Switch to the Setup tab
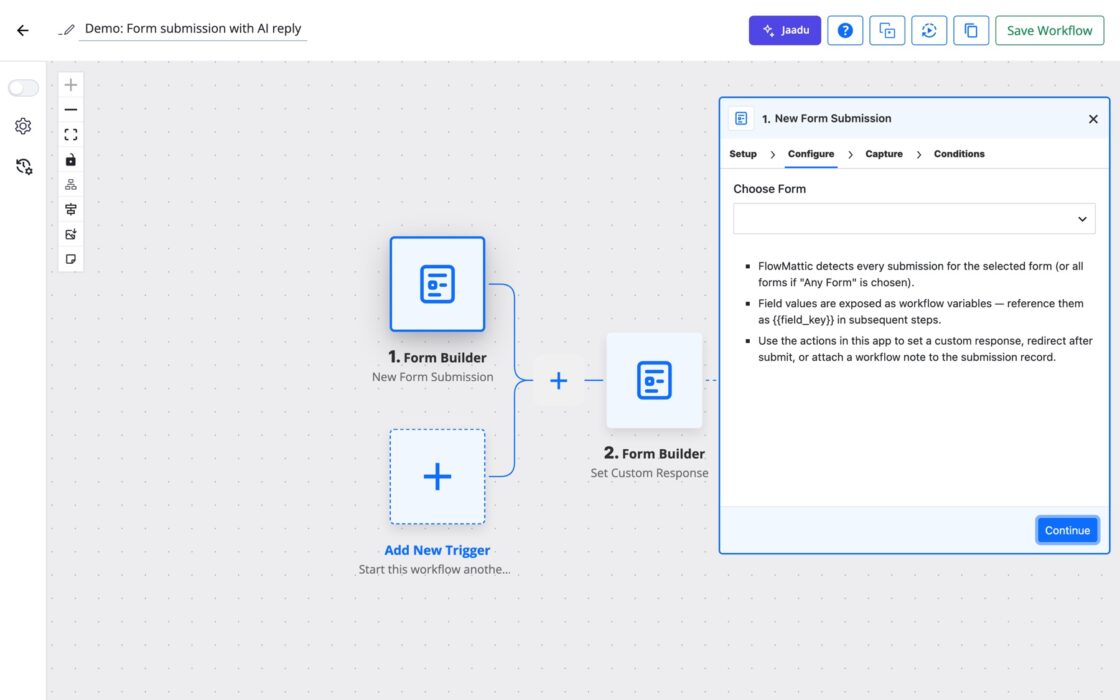 [743, 154]
